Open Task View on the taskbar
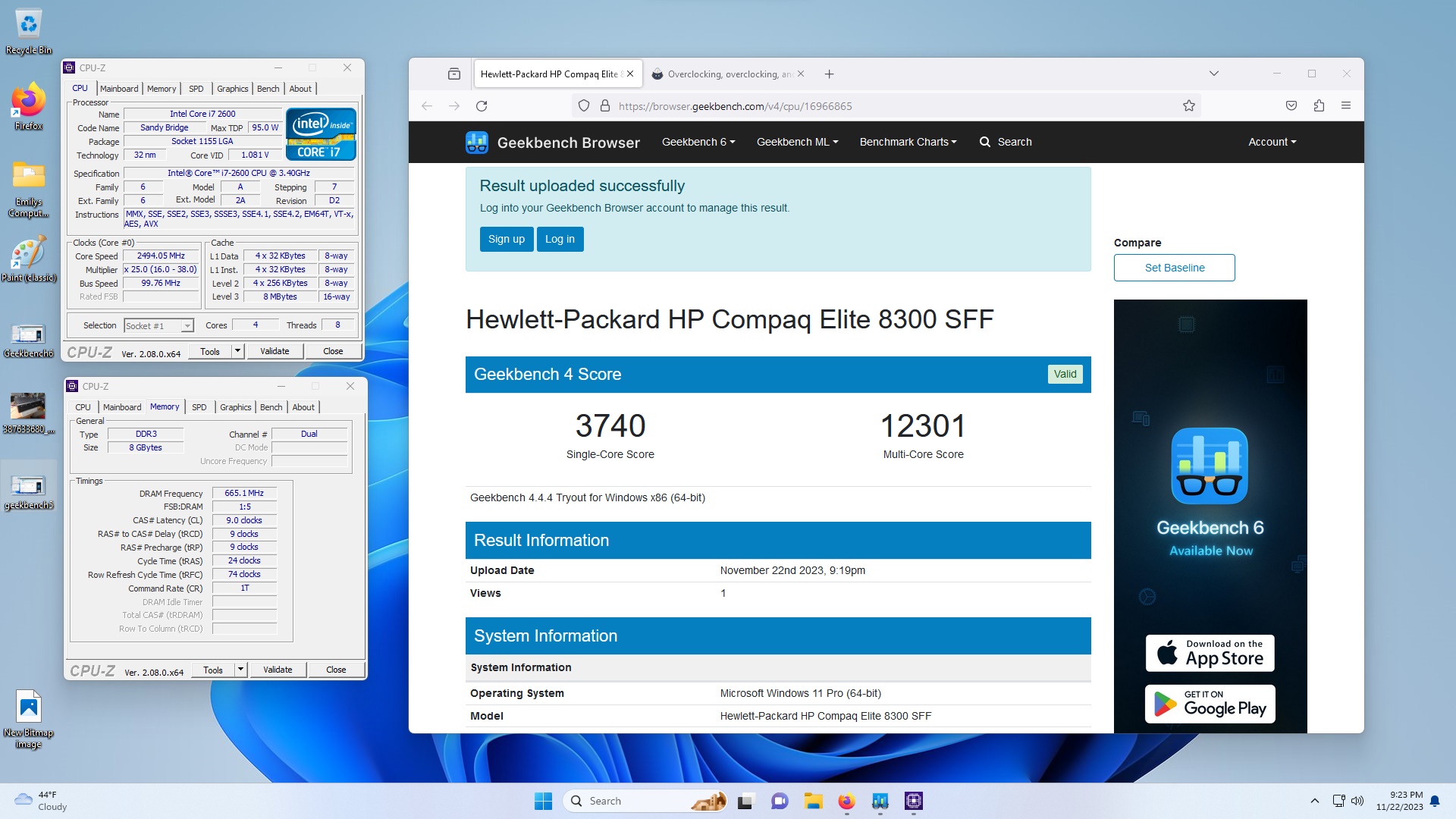The height and width of the screenshot is (819, 1456). point(746,801)
